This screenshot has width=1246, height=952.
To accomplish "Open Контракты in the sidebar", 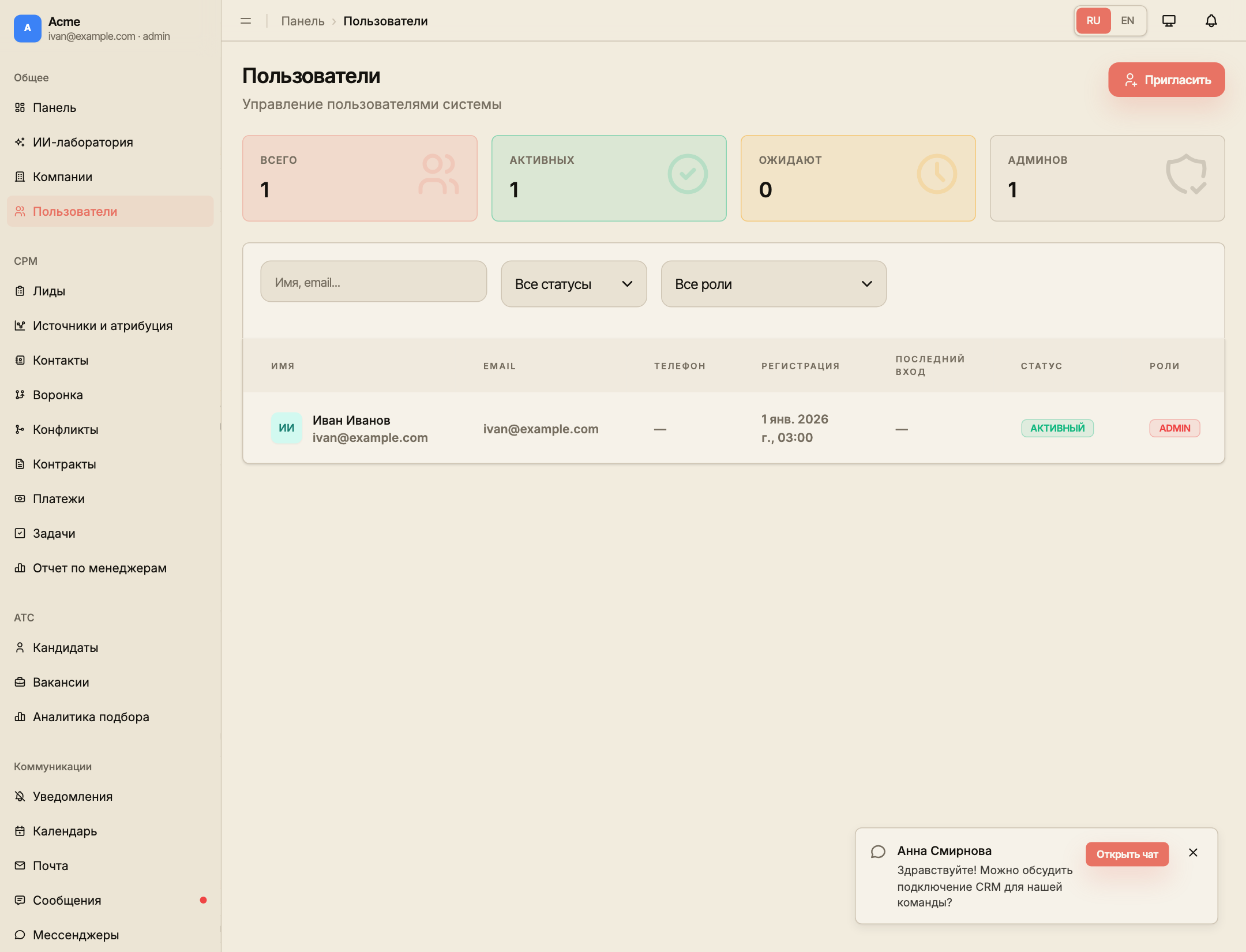I will [110, 464].
